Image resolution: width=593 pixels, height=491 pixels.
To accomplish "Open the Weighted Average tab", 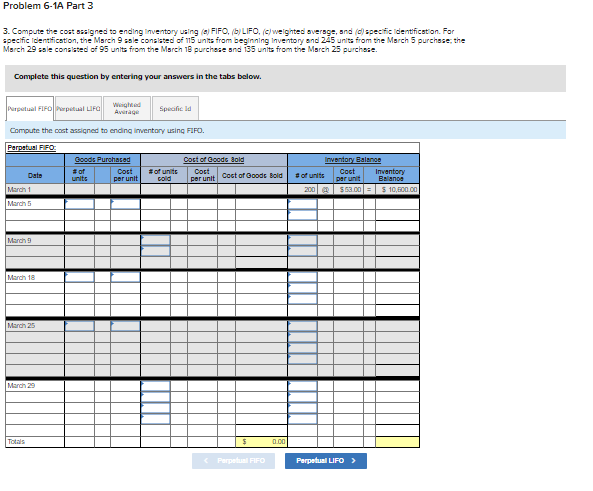I will tap(127, 108).
